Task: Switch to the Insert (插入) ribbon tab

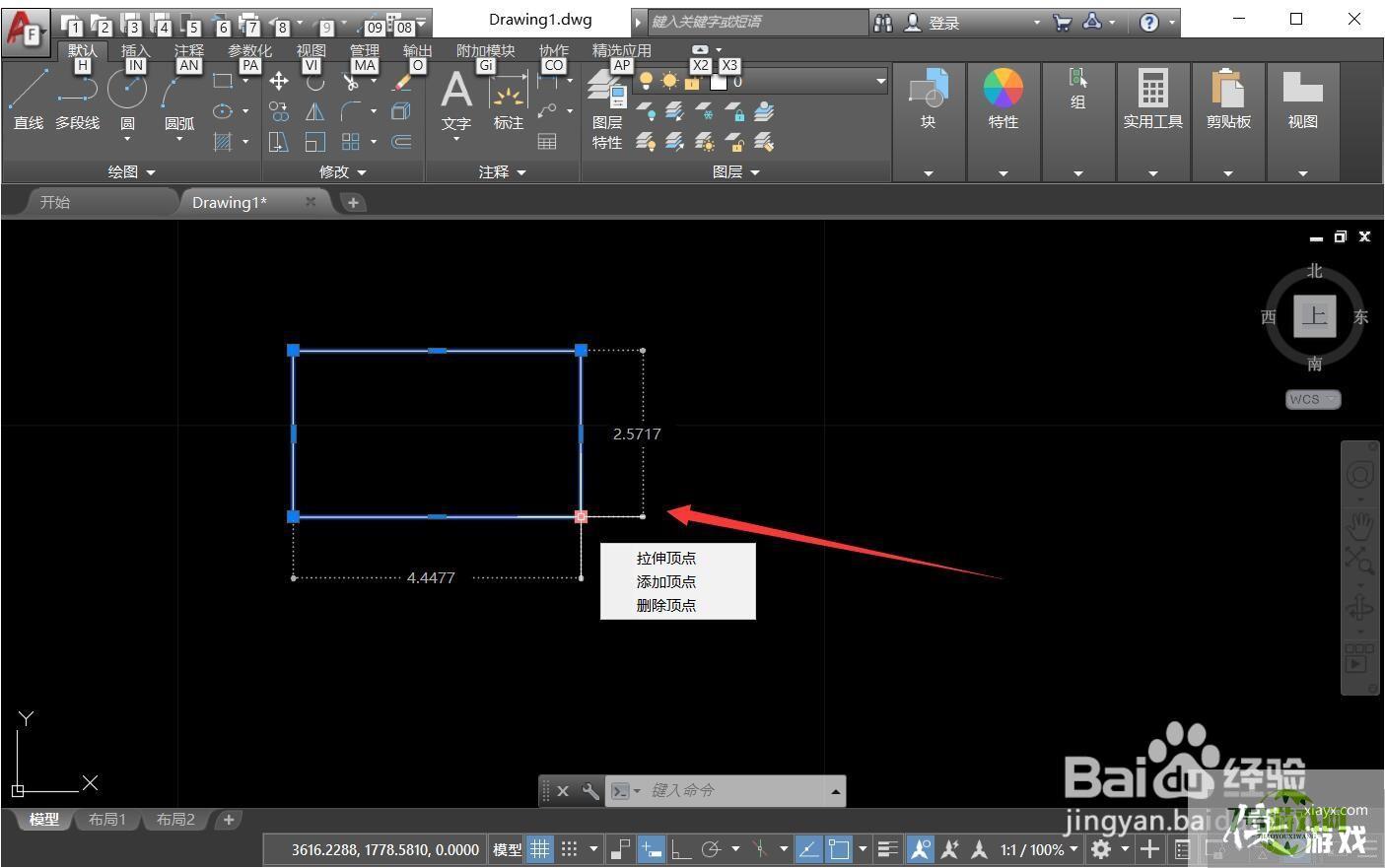Action: point(135,50)
